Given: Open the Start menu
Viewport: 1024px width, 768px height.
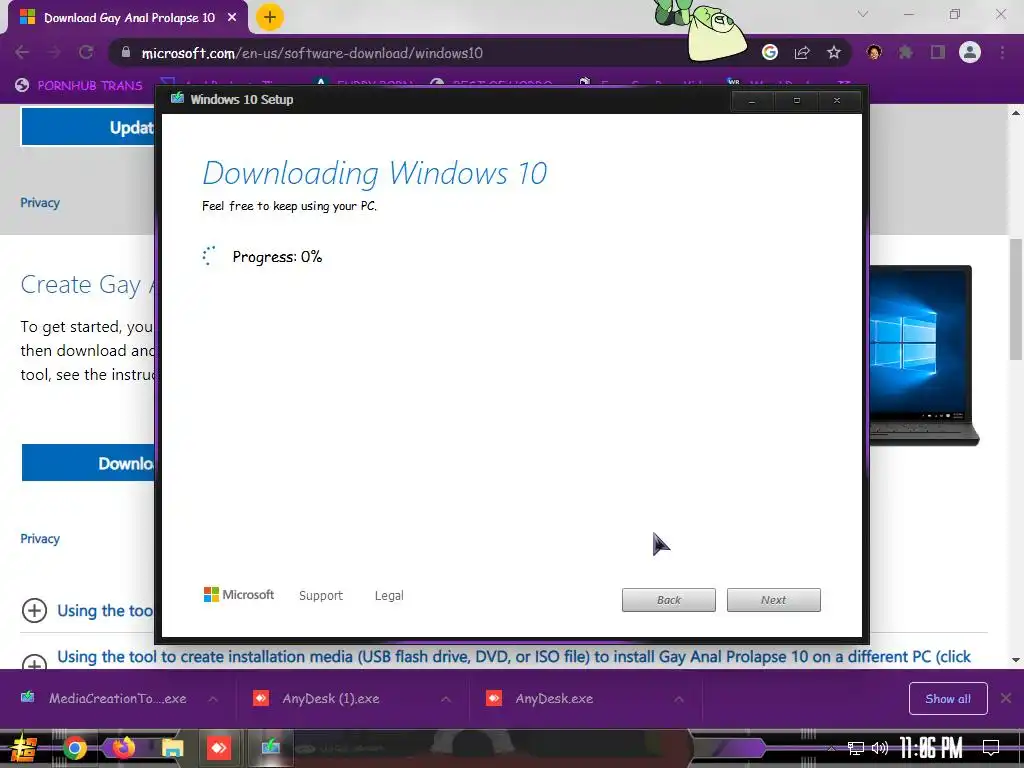Looking at the screenshot, I should (x=24, y=748).
